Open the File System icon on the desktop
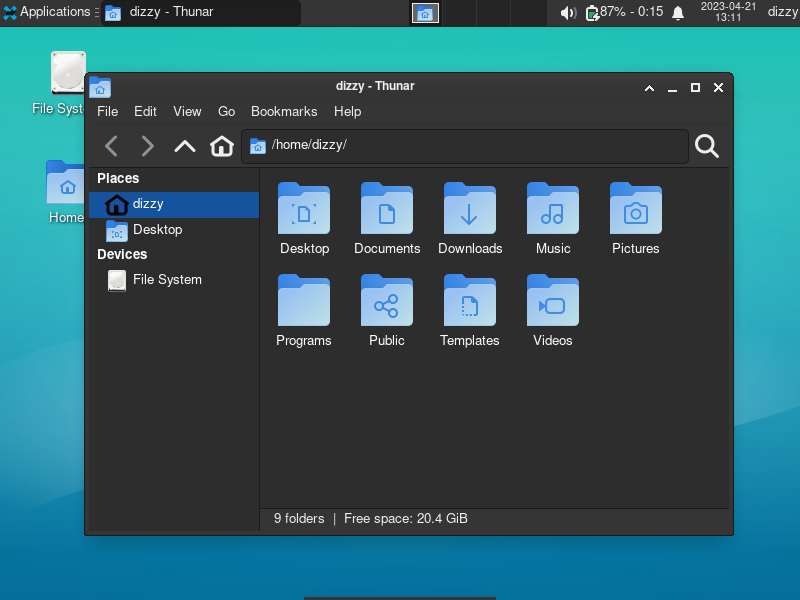This screenshot has width=800, height=600. point(68,72)
